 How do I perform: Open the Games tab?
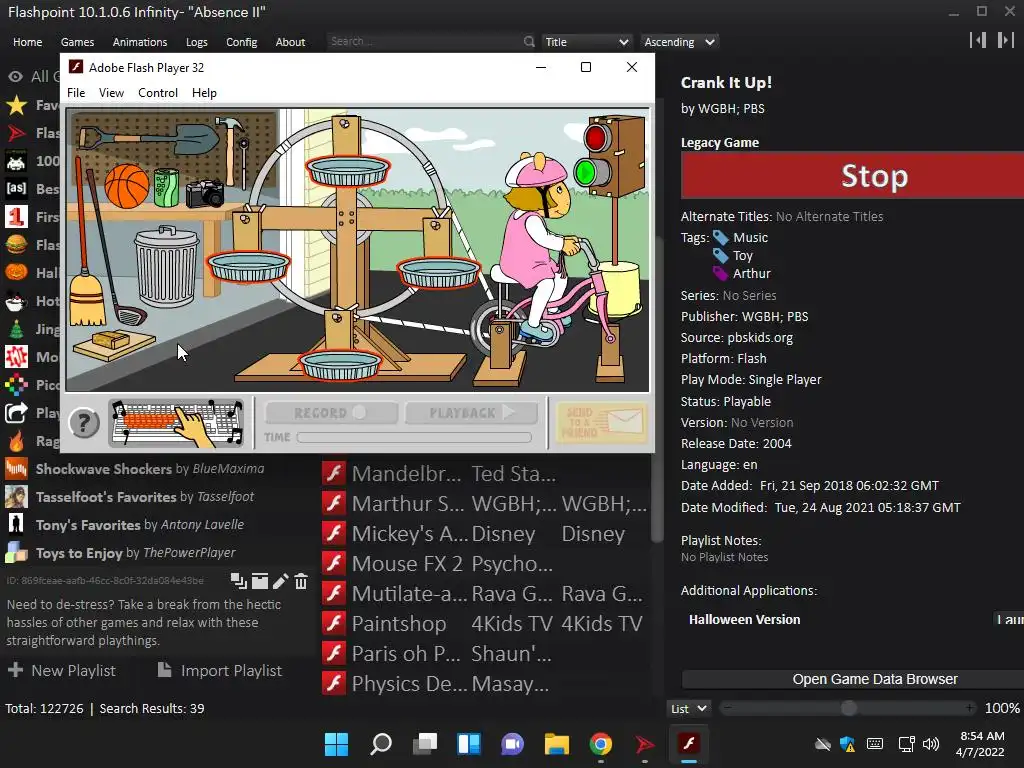pos(77,42)
